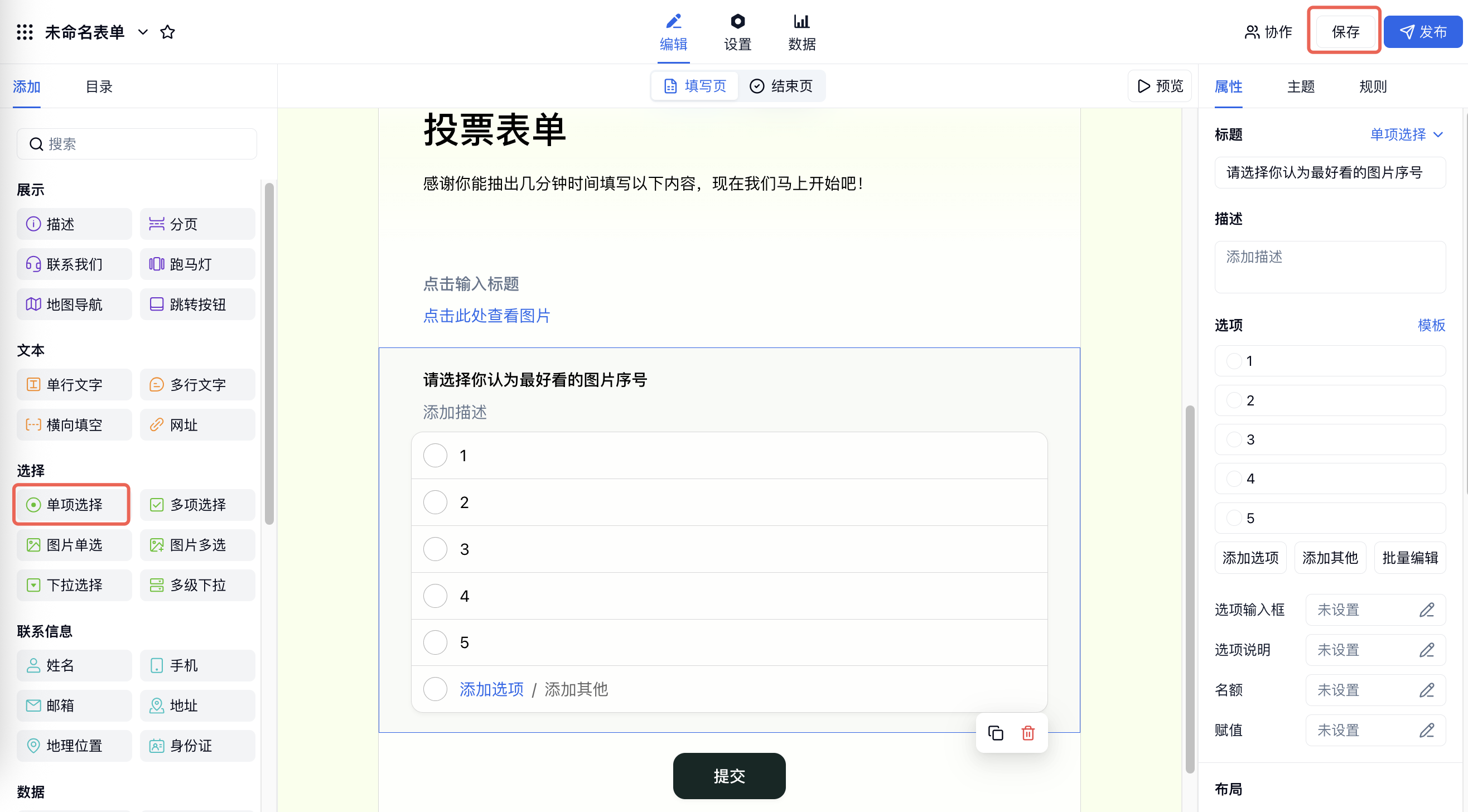The height and width of the screenshot is (812, 1468).
Task: Edit the 名额 quota setting
Action: [1375, 690]
